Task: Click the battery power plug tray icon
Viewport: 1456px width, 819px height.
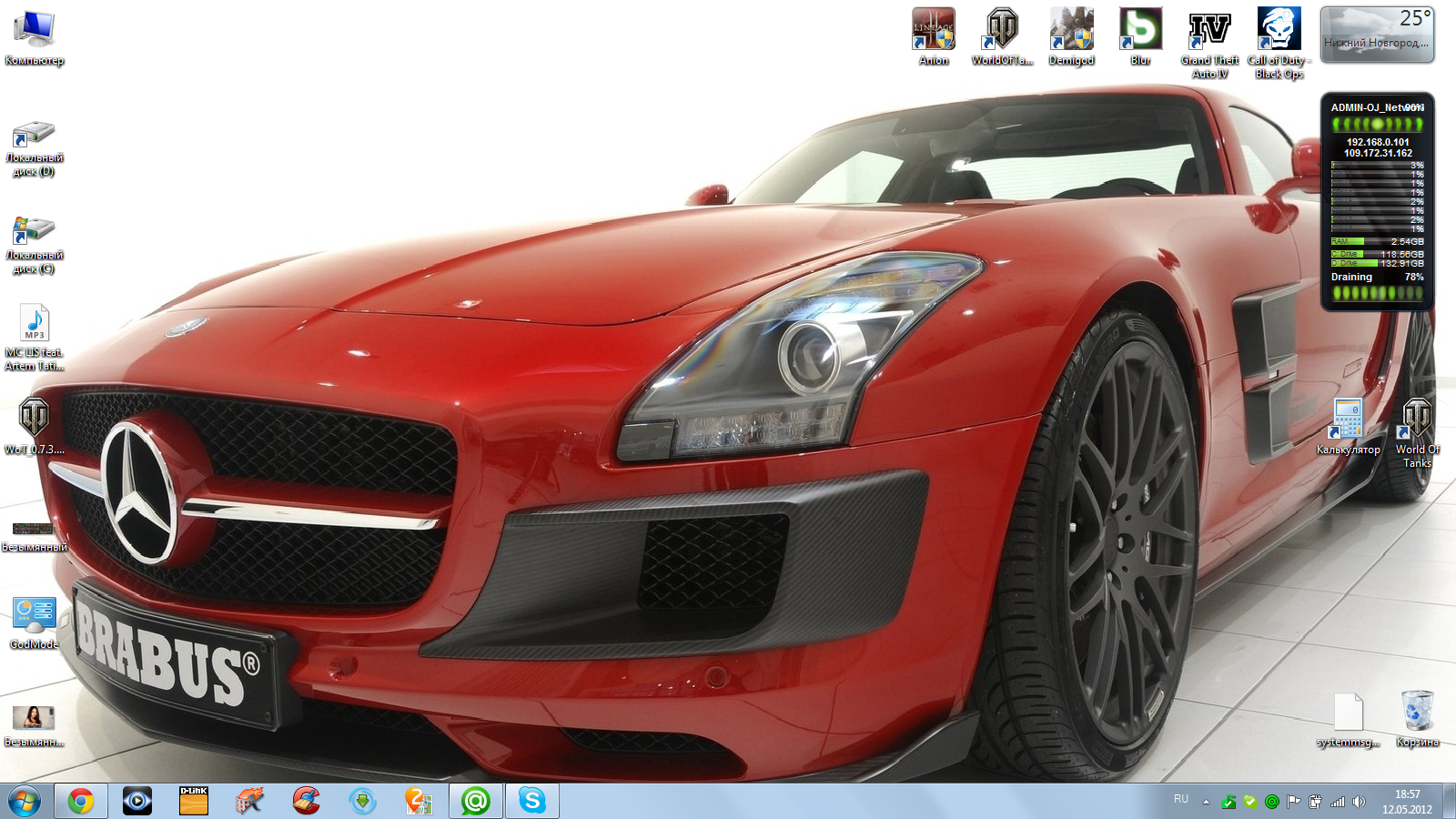Action: point(1316,802)
